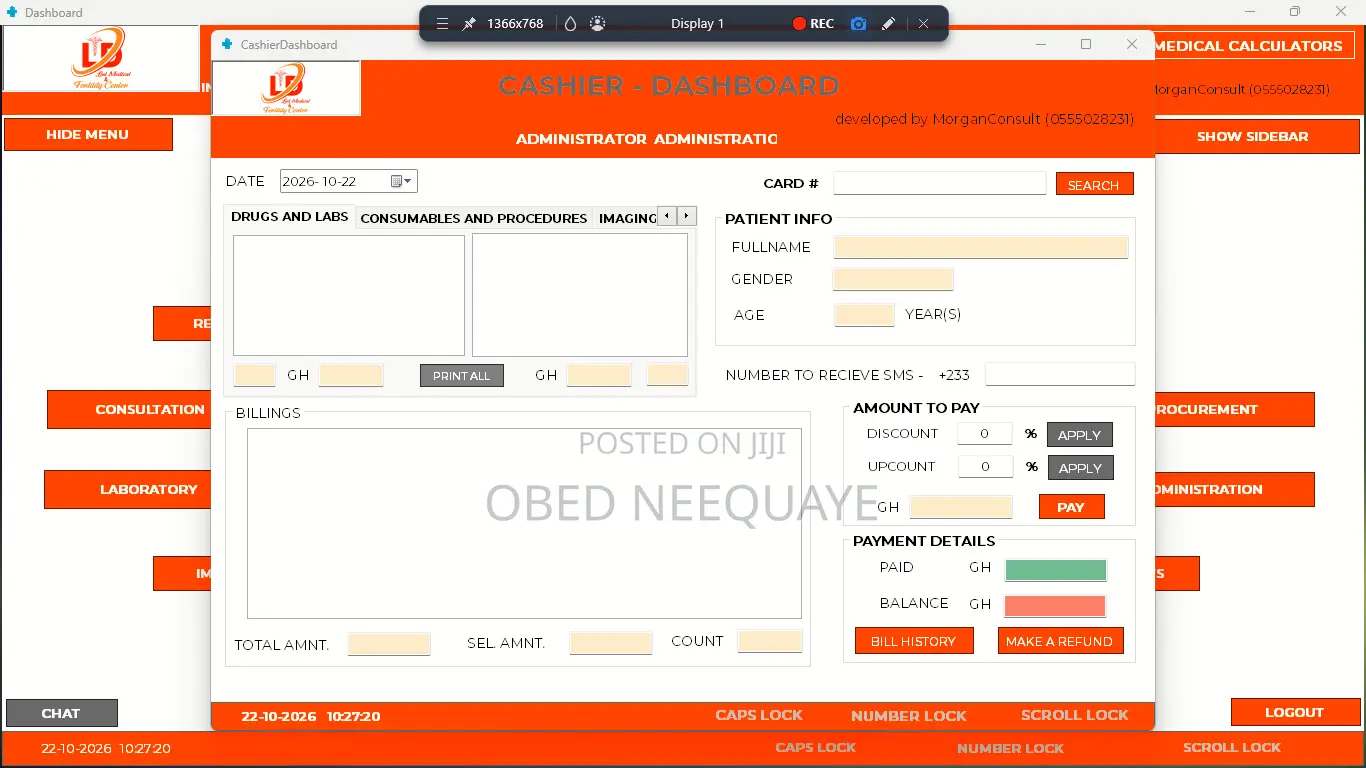Click the PRINT ALL button

coord(462,376)
